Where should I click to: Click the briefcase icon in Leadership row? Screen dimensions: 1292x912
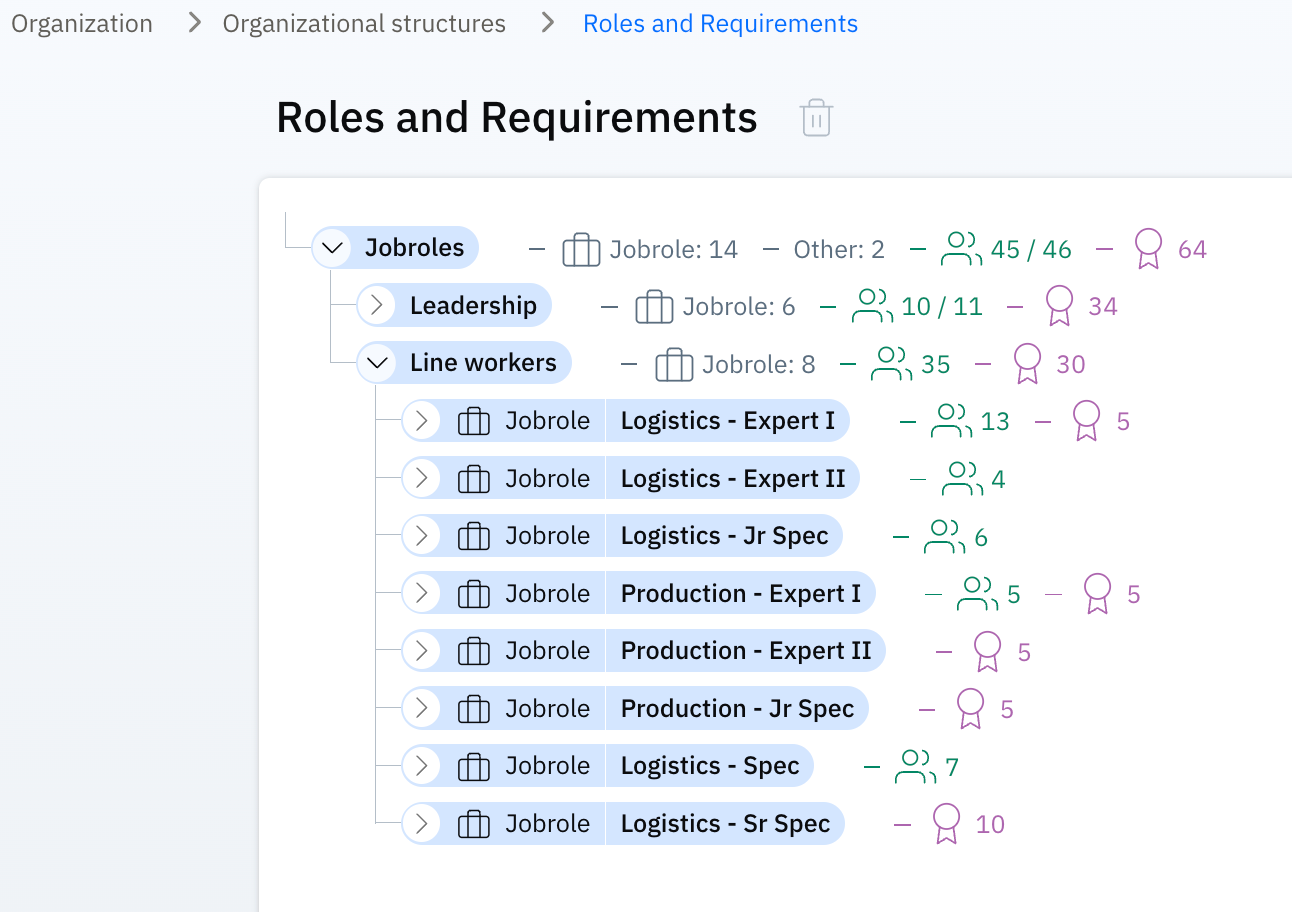(x=654, y=307)
